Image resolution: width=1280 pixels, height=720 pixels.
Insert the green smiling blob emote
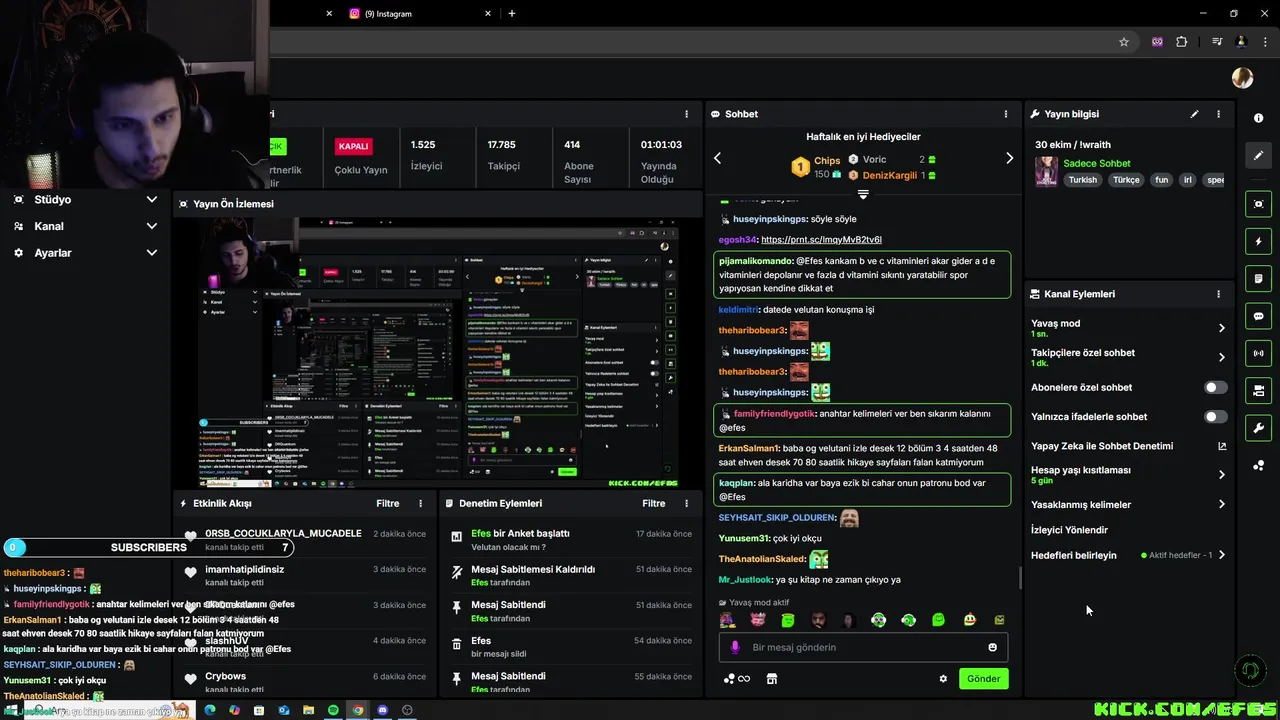pyautogui.click(x=938, y=620)
